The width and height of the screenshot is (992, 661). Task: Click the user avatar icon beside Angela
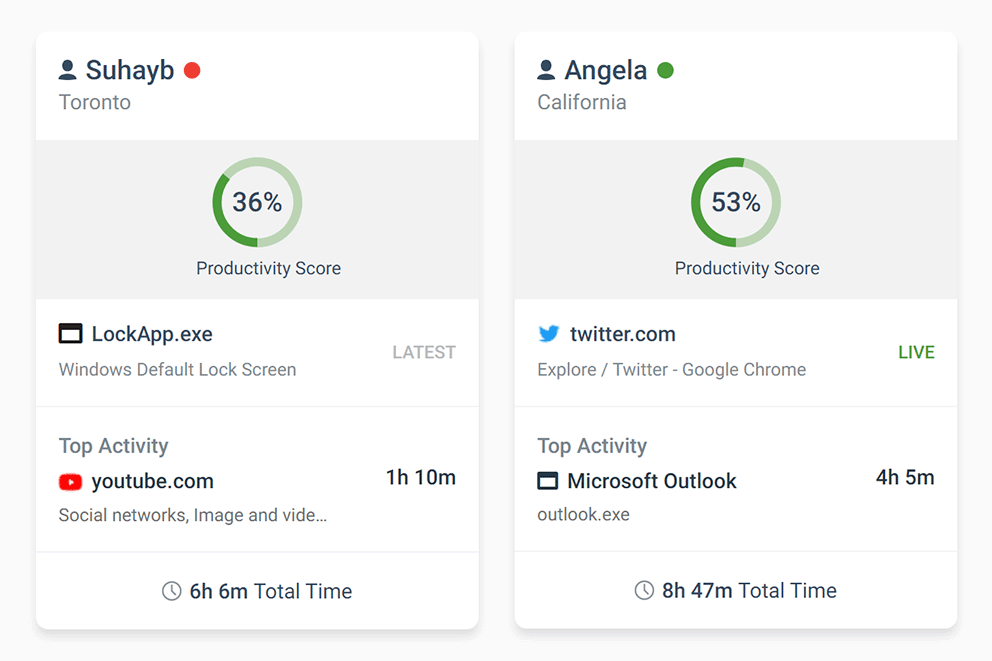(546, 70)
